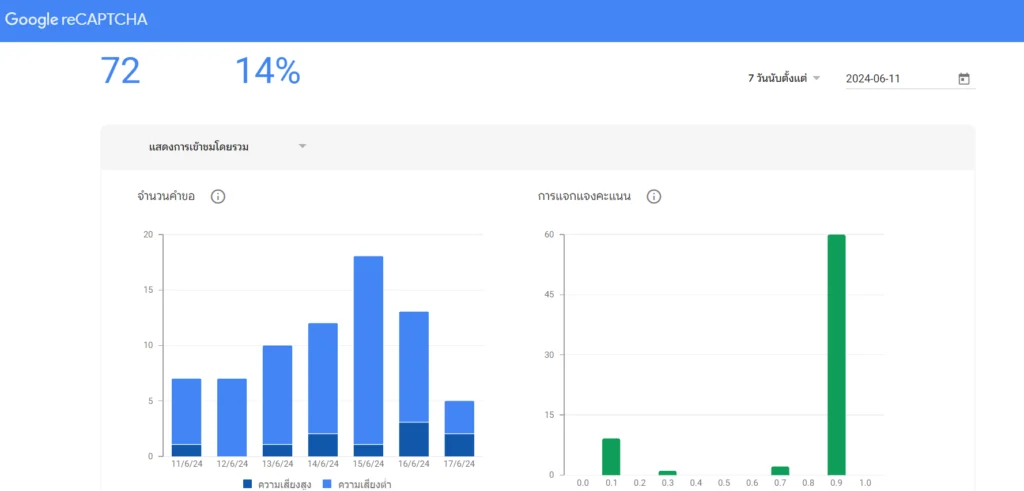
Task: Click the 14/6/24 stacked bar
Action: pos(323,390)
